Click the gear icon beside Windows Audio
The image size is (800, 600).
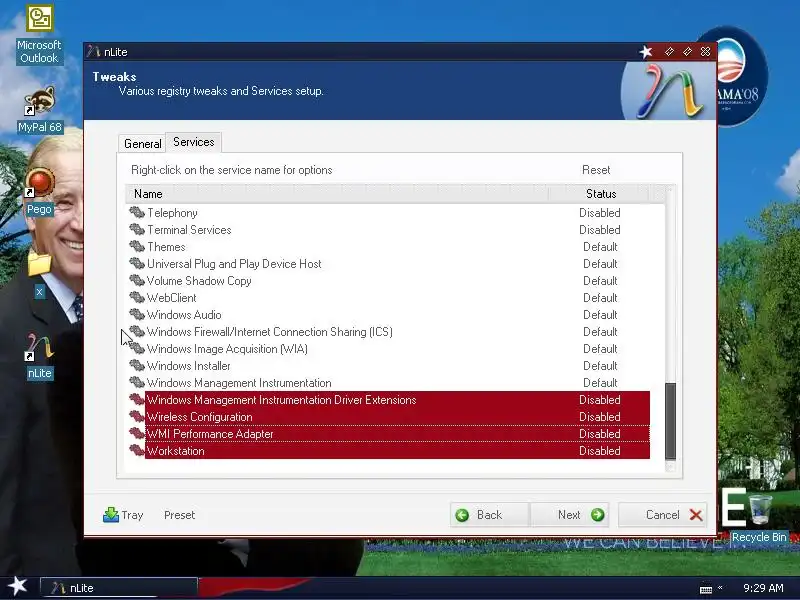[137, 314]
